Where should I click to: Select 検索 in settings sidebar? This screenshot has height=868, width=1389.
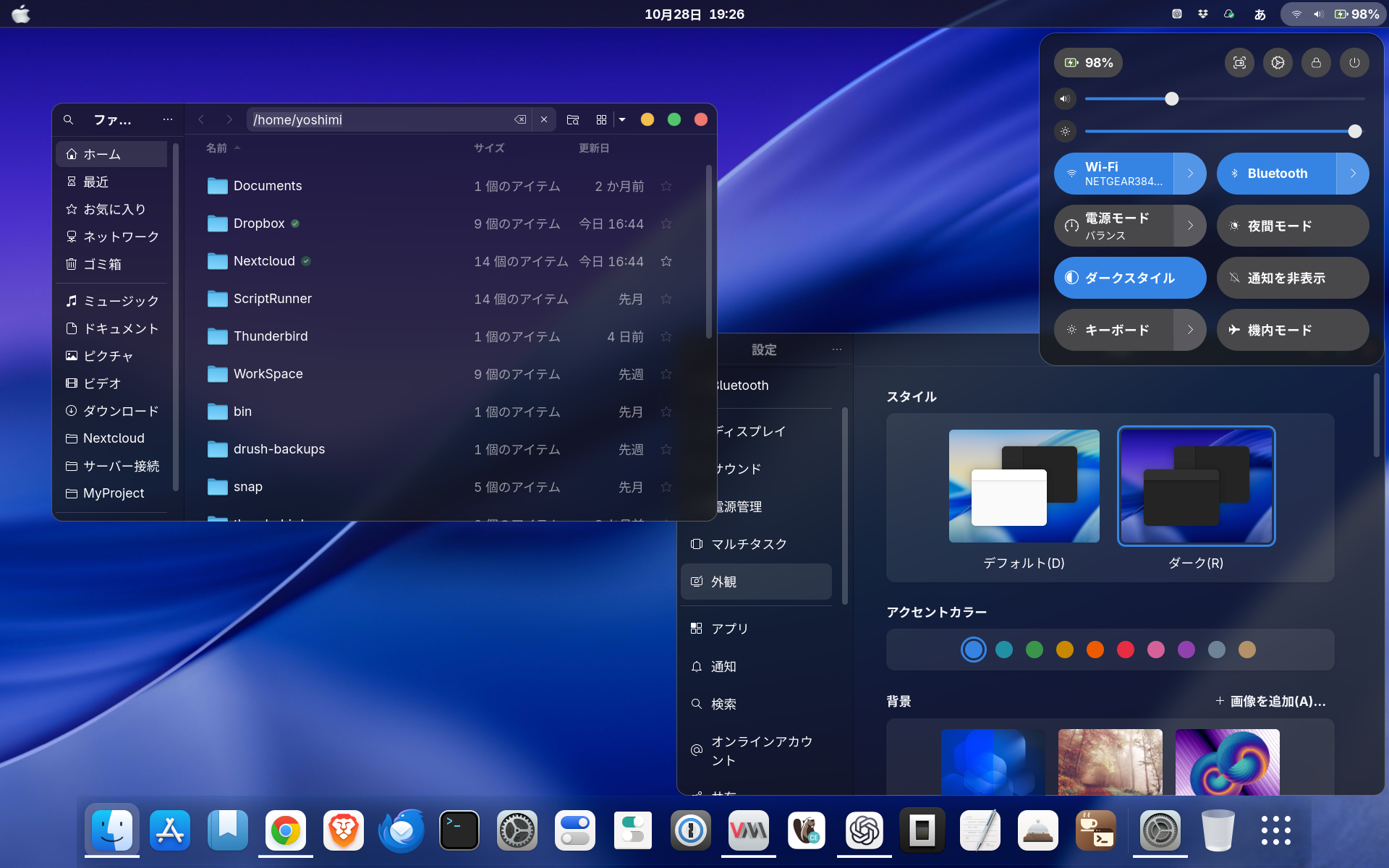(x=756, y=704)
